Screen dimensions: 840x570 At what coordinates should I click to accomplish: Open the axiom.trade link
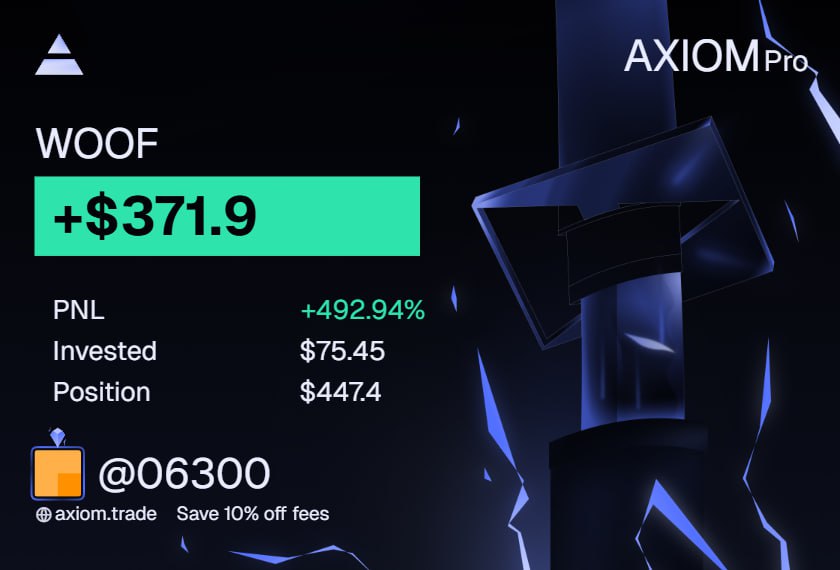point(105,515)
